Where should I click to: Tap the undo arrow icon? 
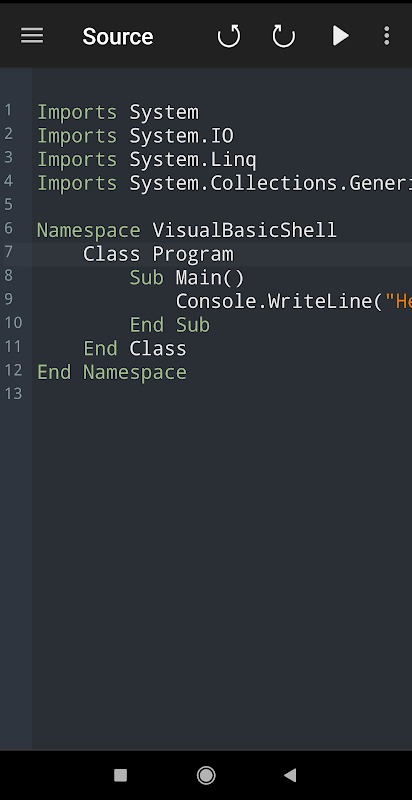pos(228,36)
